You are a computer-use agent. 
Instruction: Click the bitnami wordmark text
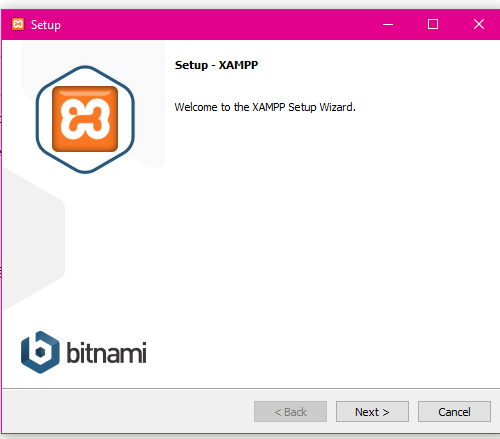point(107,352)
